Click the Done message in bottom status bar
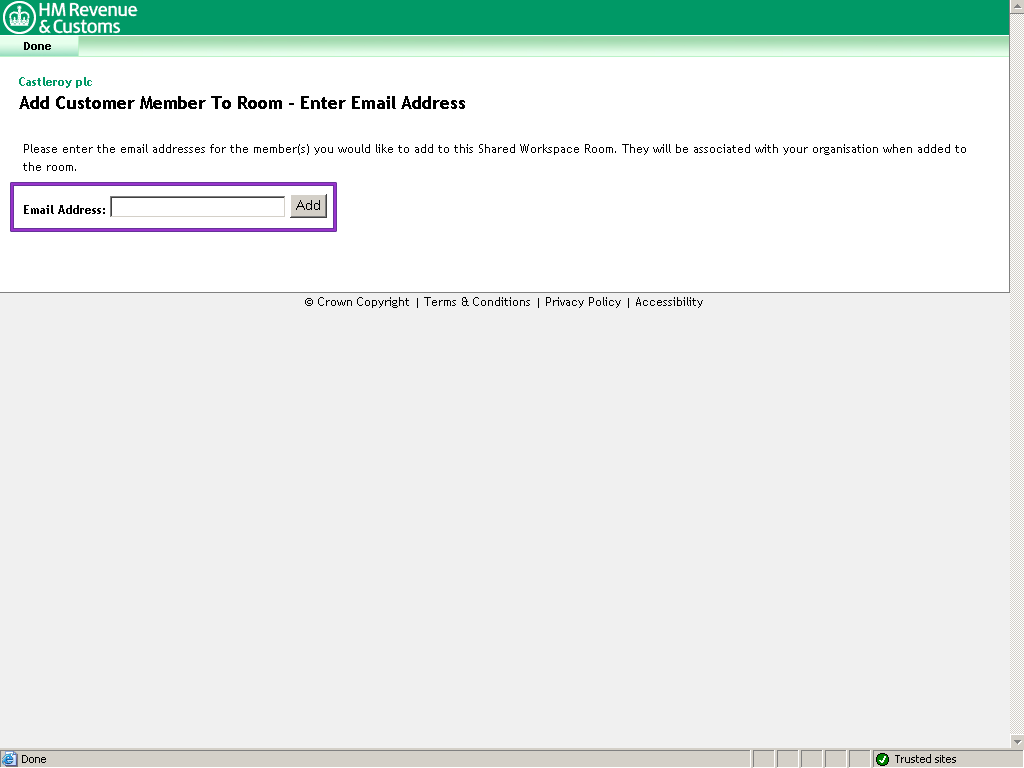Screen dimensions: 1024x768 (x=34, y=759)
